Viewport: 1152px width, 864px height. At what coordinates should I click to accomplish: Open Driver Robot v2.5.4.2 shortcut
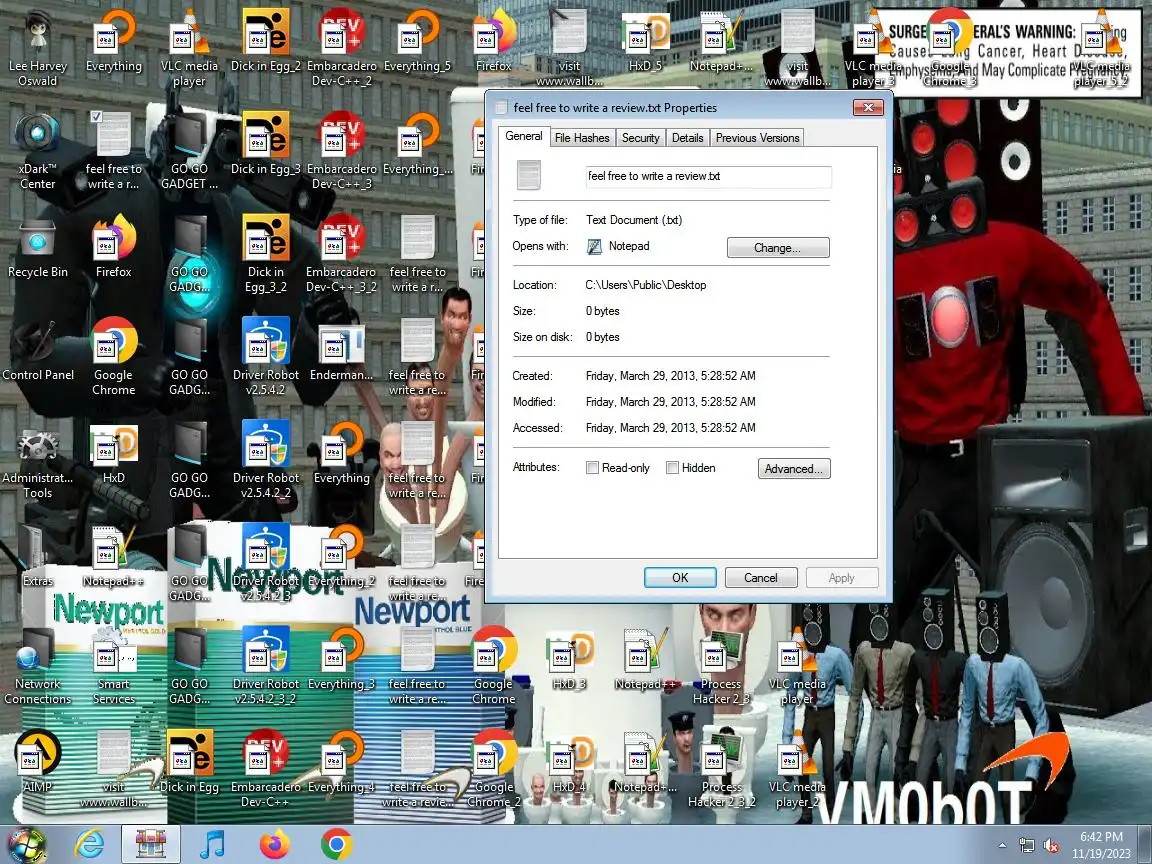[x=265, y=357]
